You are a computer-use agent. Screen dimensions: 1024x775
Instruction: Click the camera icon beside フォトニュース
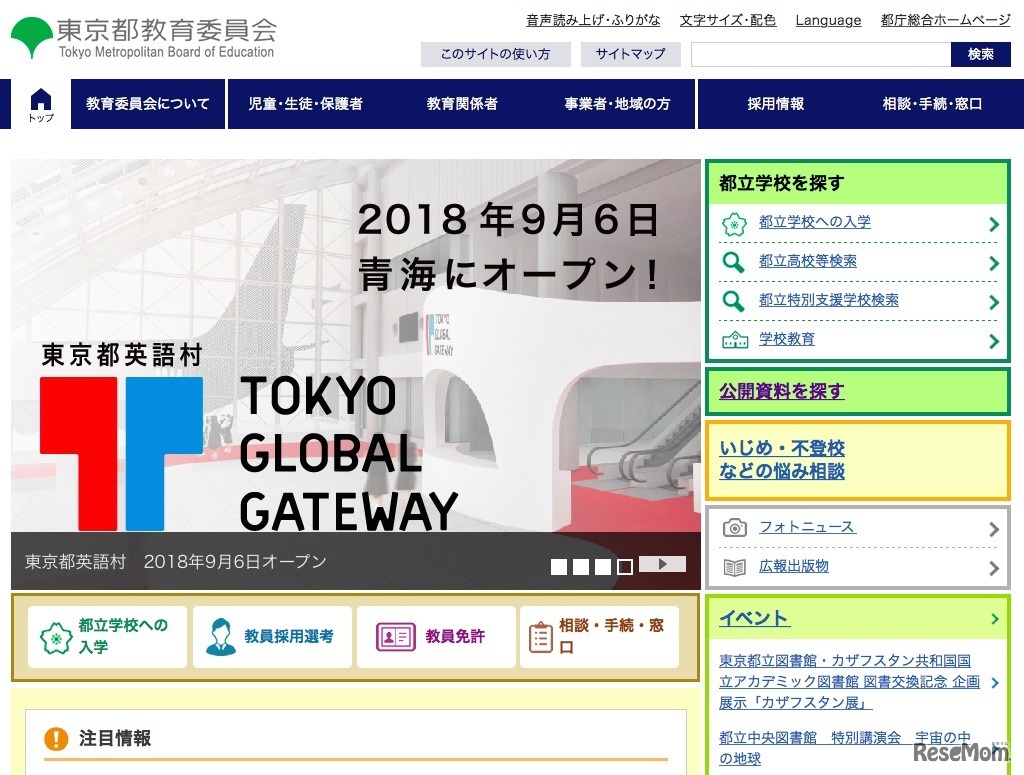735,528
